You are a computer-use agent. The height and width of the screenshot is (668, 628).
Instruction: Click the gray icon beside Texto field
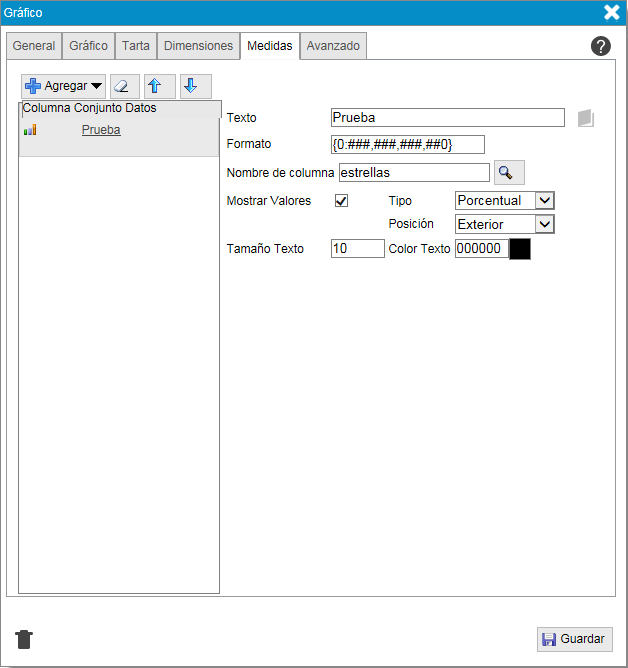pyautogui.click(x=586, y=118)
